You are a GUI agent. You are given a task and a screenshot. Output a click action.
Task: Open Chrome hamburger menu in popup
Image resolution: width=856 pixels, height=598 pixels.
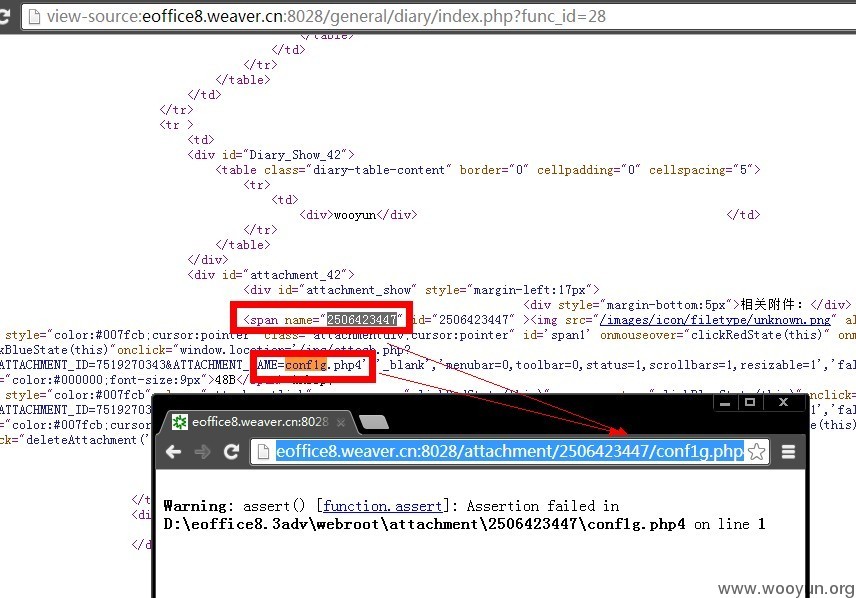pos(788,452)
